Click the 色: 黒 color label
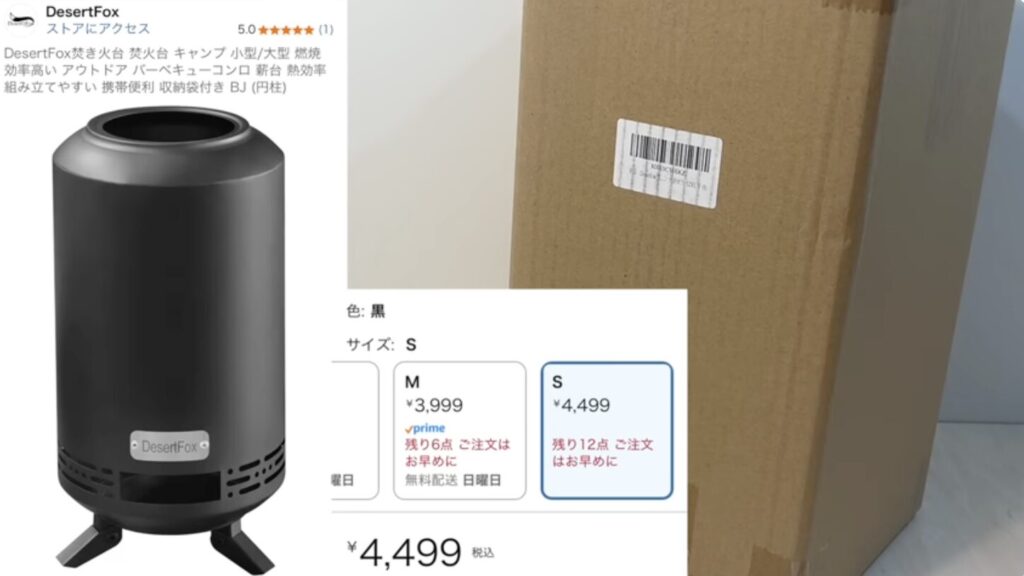 coord(366,311)
